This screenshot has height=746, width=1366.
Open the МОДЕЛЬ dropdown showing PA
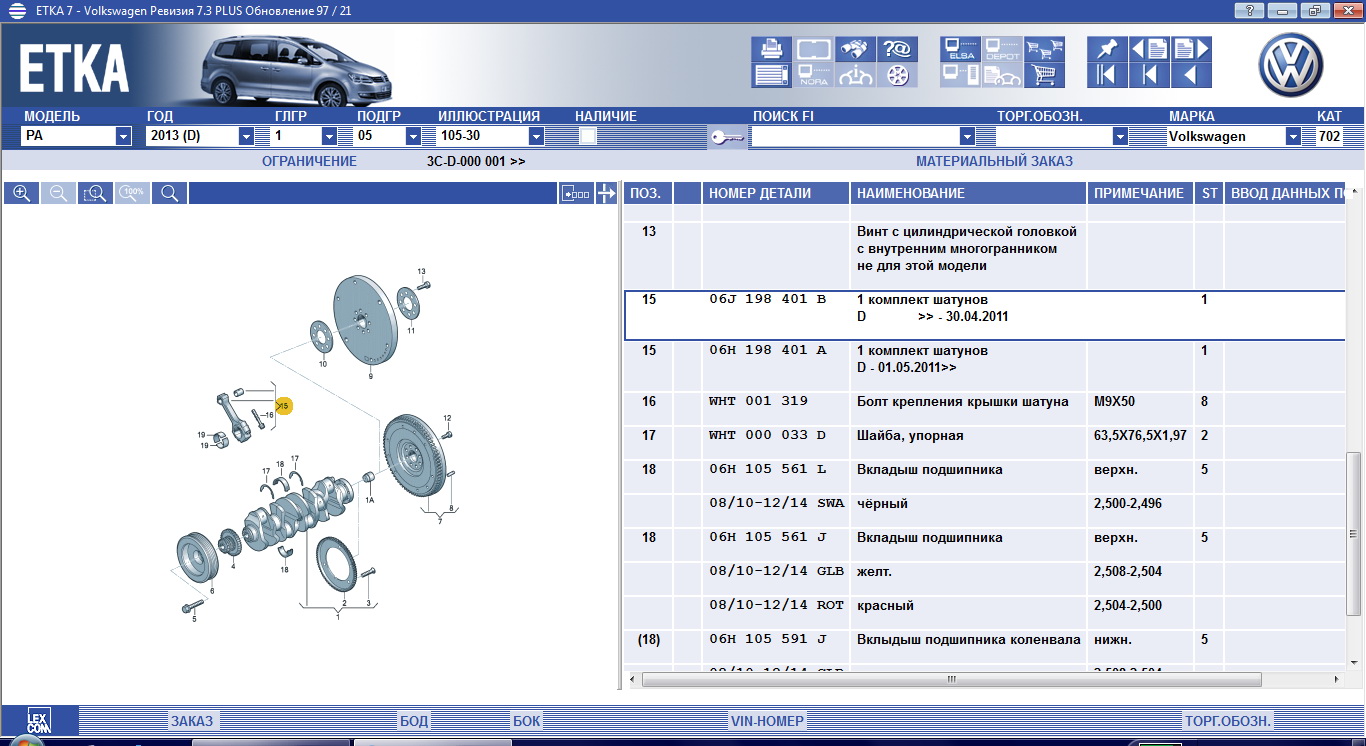pyautogui.click(x=124, y=136)
